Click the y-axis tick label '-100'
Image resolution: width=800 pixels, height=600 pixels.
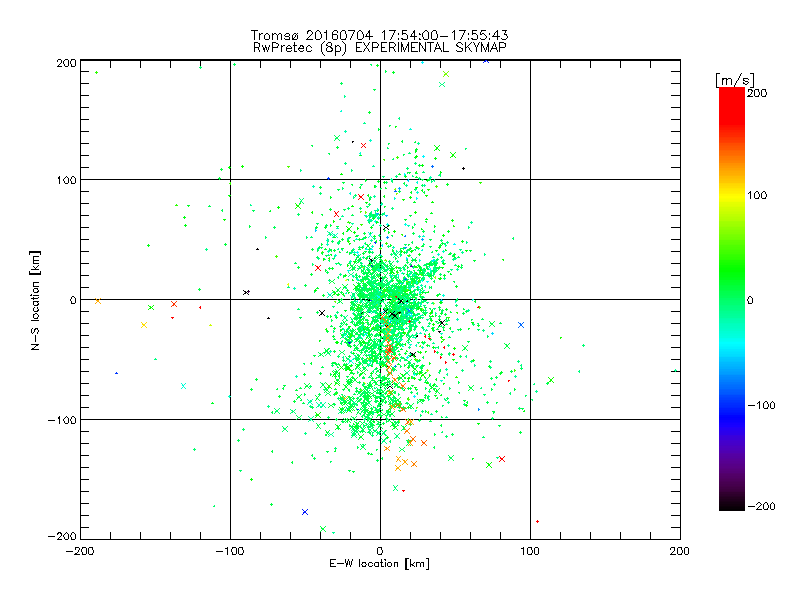point(62,420)
